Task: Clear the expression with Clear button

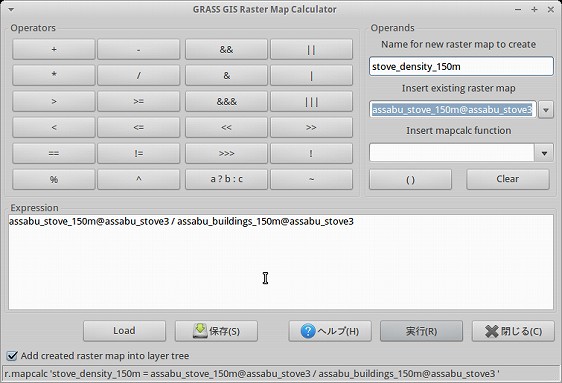Action: [x=508, y=179]
